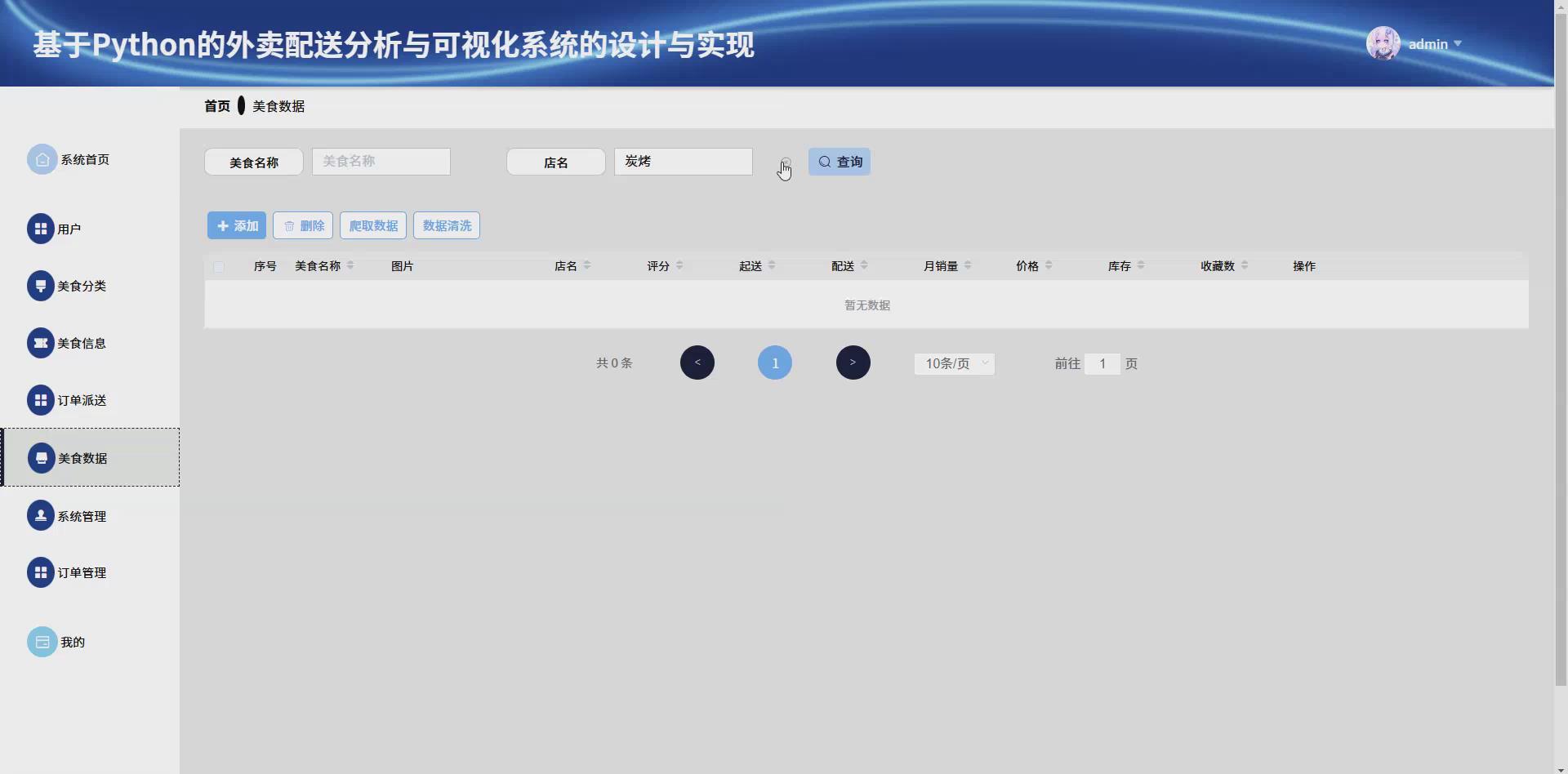Click the 美食信息 sidebar icon

tap(42, 343)
